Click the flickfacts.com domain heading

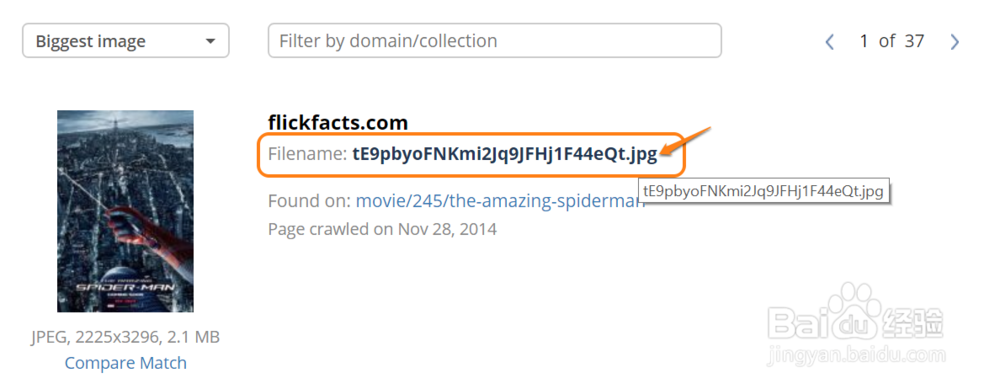(x=338, y=122)
